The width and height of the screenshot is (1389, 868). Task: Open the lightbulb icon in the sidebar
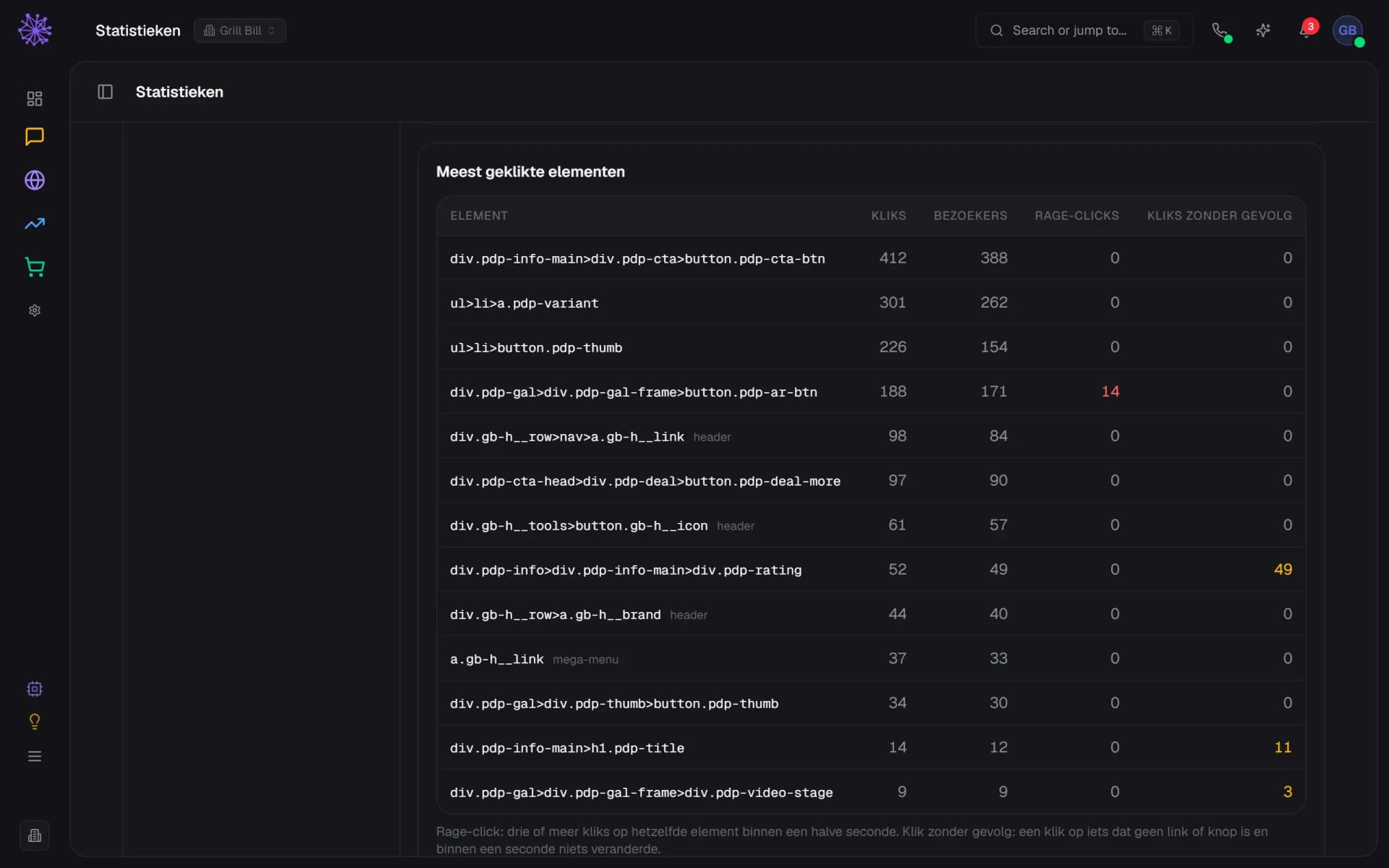tap(35, 722)
